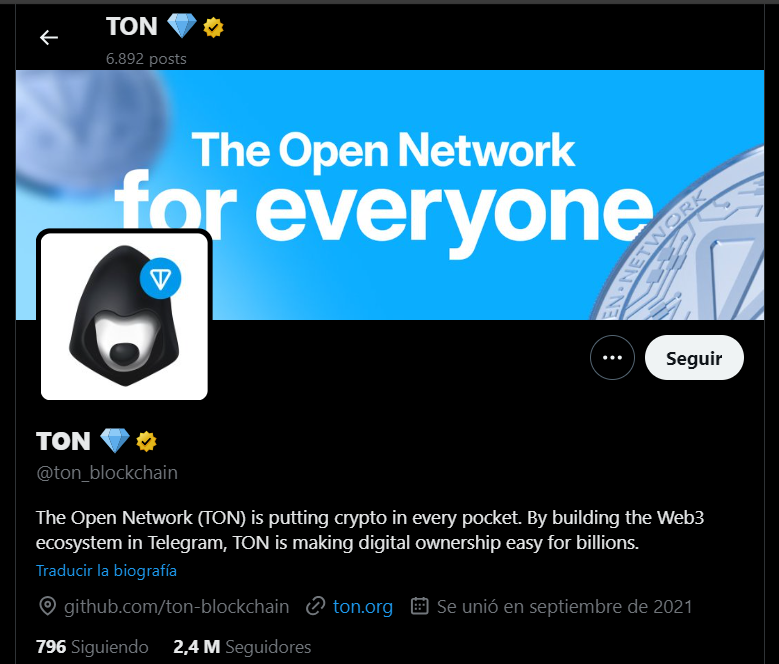The width and height of the screenshot is (779, 664).
Task: Click the chain link icon before ton.org
Action: click(315, 606)
